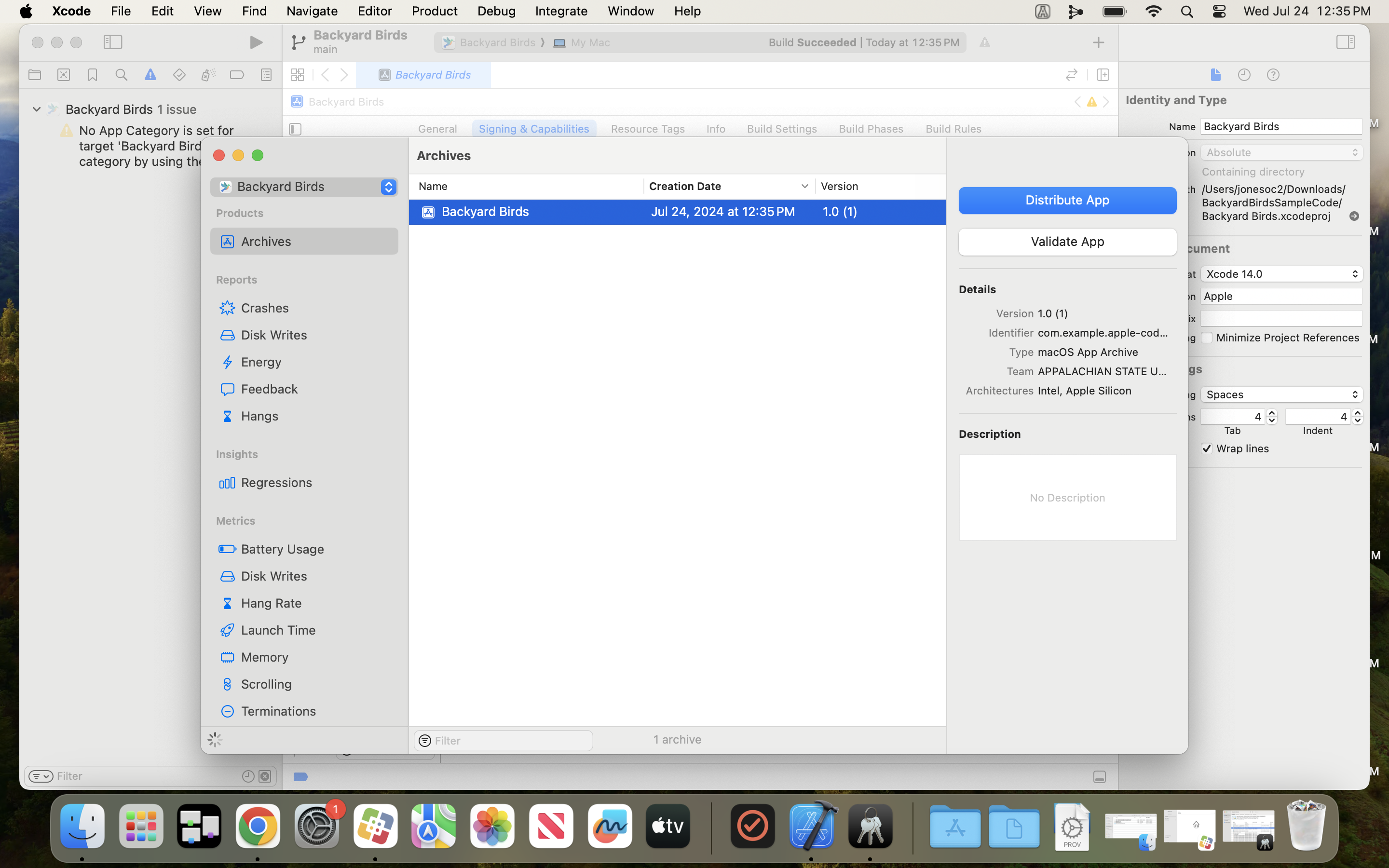This screenshot has height=868, width=1389.
Task: Toggle the Wrap lines checkbox
Action: coord(1207,448)
